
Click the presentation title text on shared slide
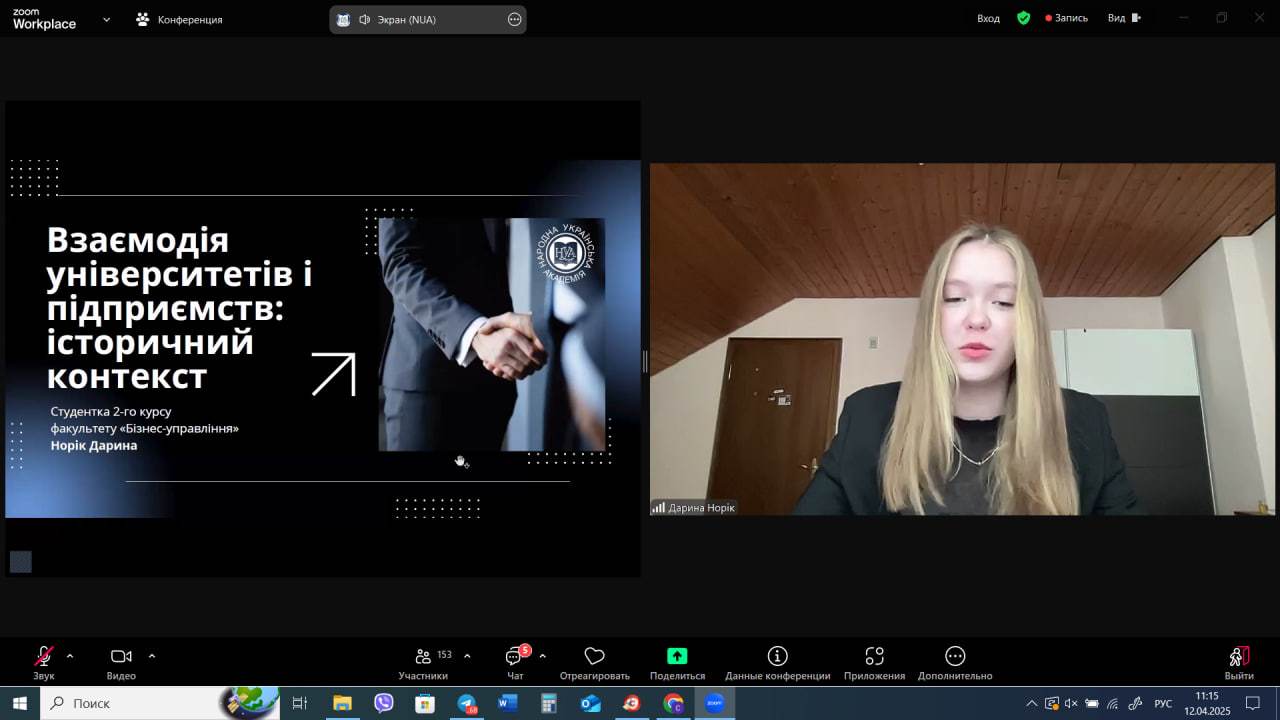180,308
